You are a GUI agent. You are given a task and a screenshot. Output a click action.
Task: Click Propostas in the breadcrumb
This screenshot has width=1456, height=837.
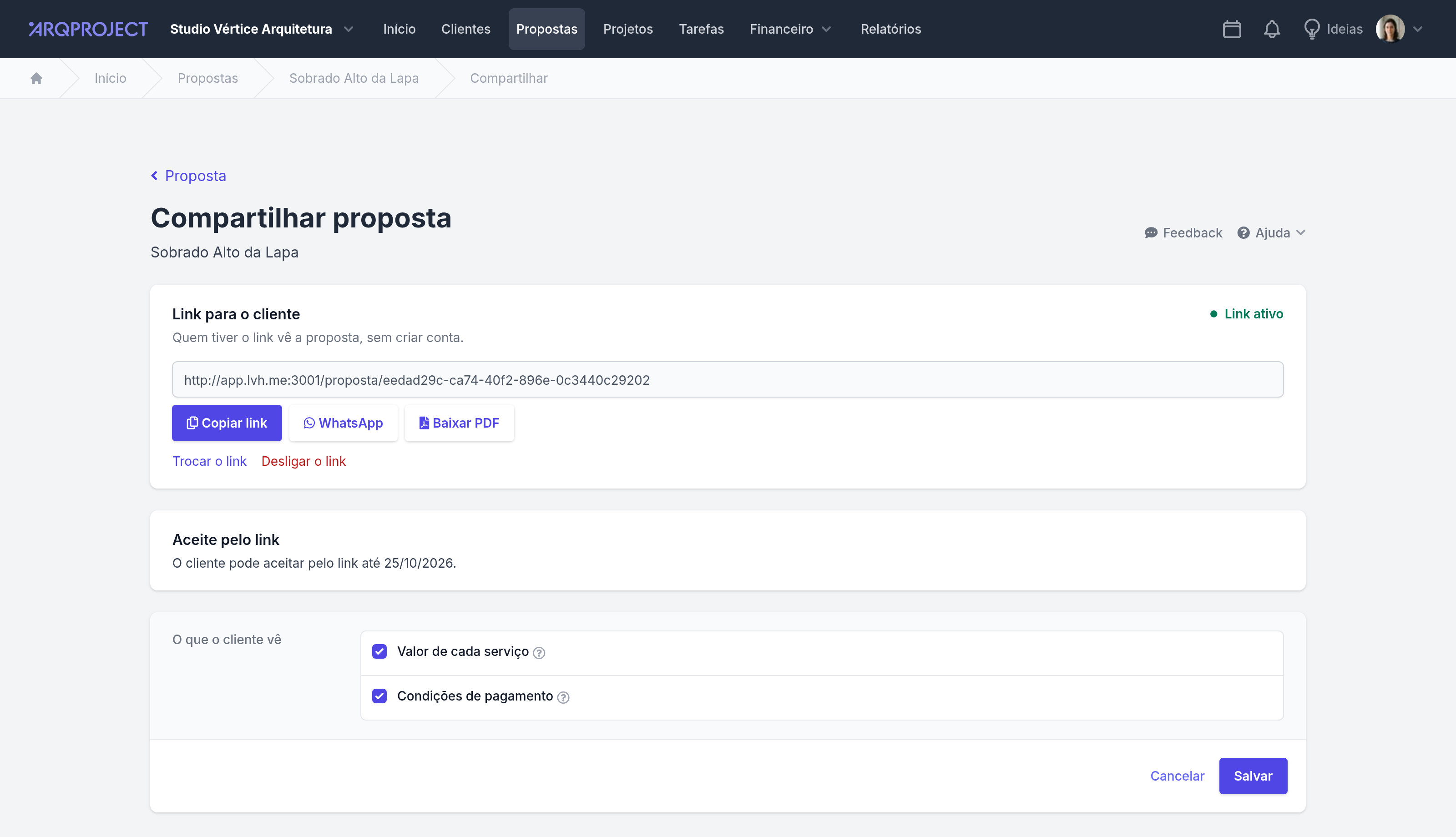(x=207, y=78)
